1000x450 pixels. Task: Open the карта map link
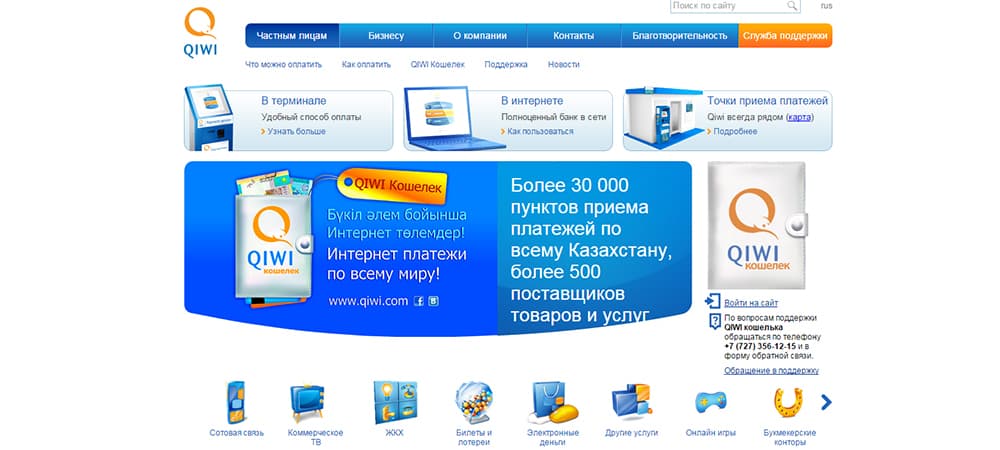[x=799, y=117]
